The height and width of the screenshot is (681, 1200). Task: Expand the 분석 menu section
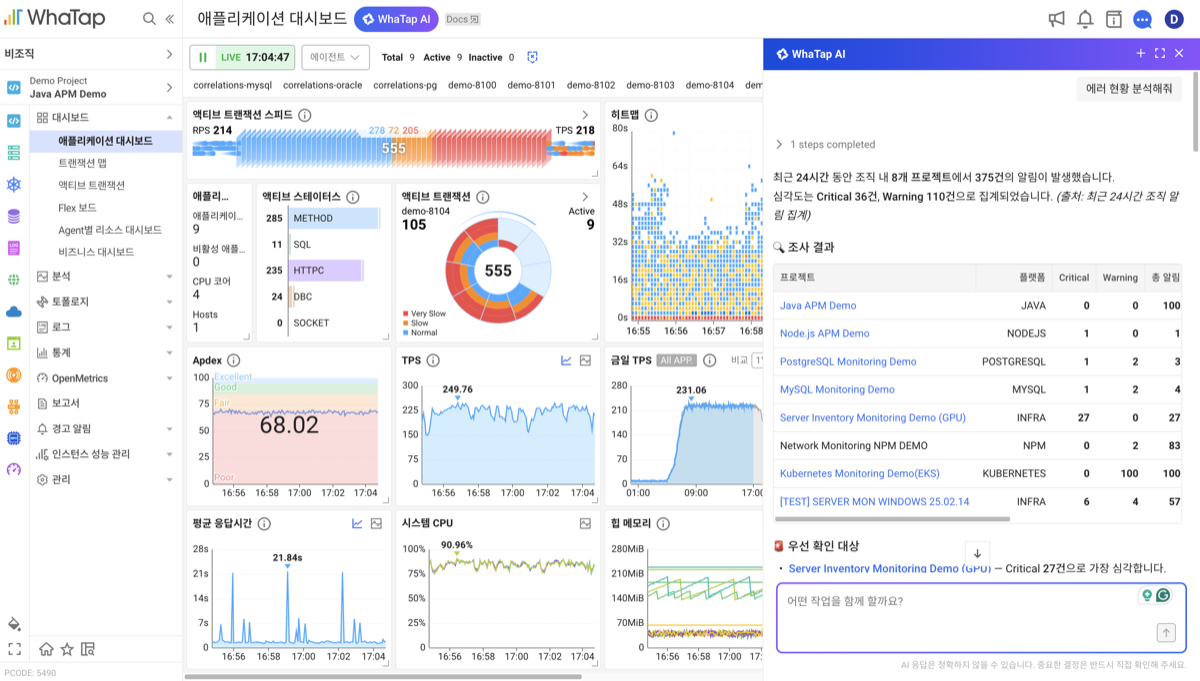[x=105, y=276]
